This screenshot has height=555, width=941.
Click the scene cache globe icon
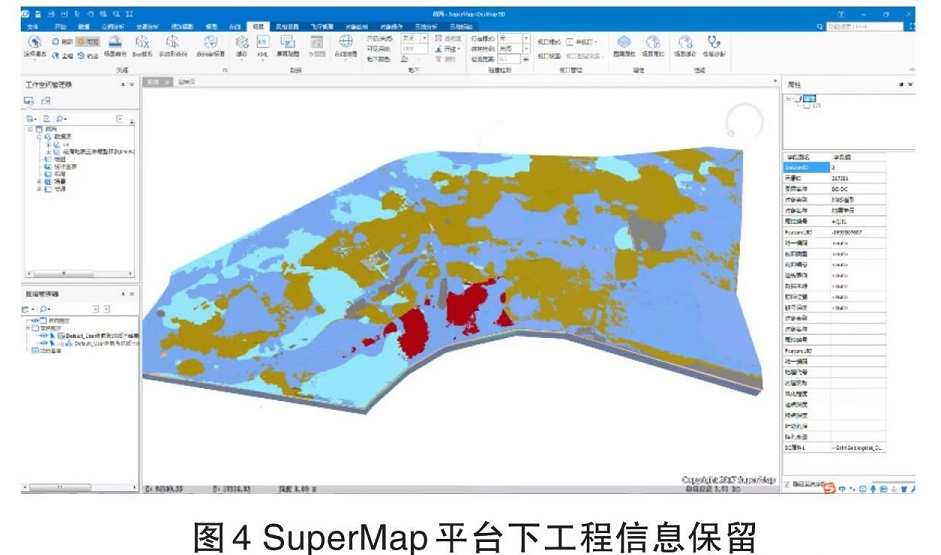click(685, 42)
